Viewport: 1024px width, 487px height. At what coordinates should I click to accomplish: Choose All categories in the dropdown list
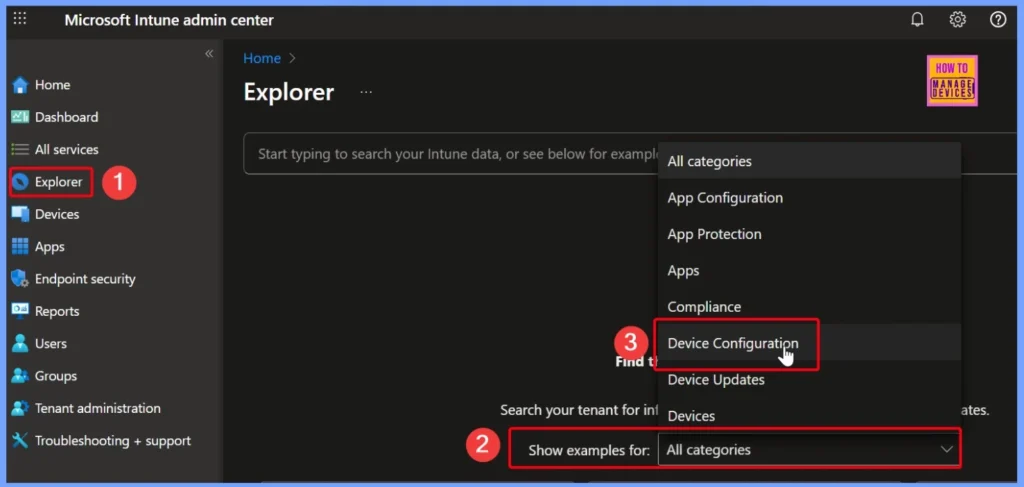pos(809,161)
